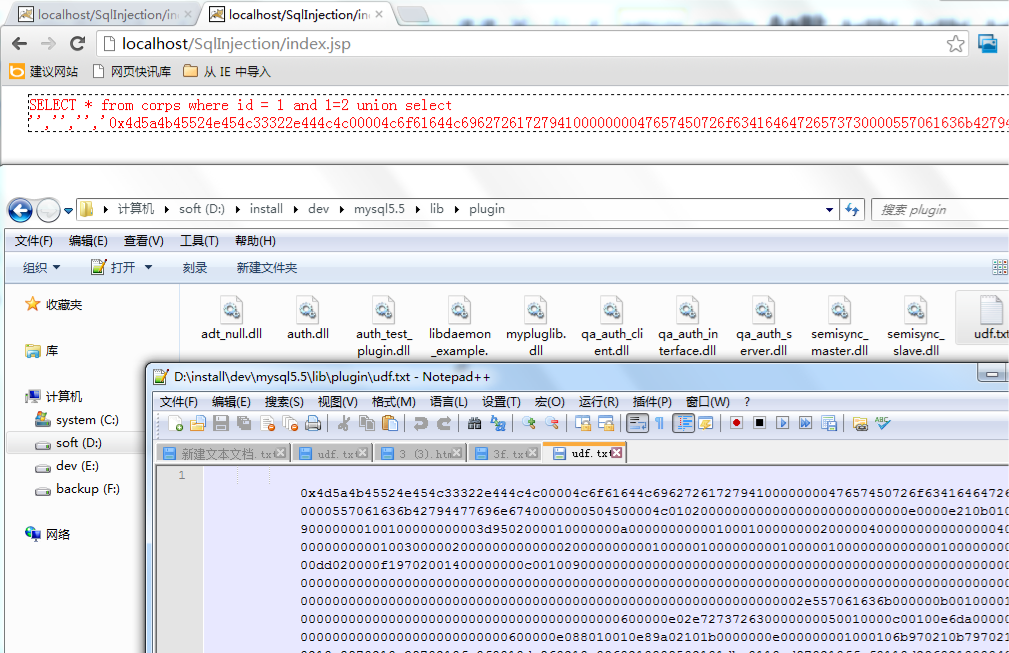Image resolution: width=1009 pixels, height=653 pixels.
Task: Click the spell check ABC icon
Action: click(x=883, y=424)
